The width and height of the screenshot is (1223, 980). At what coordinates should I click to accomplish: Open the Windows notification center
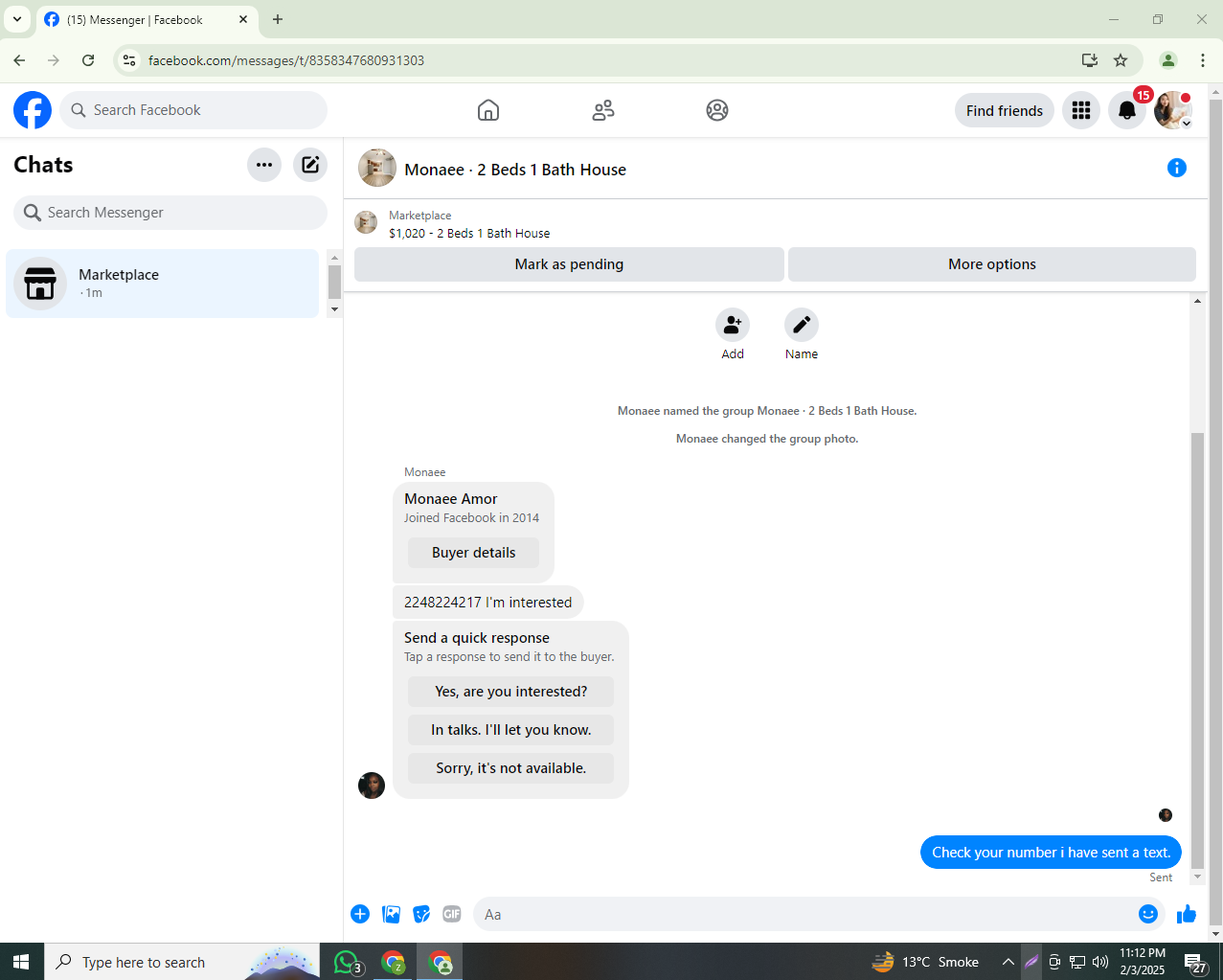click(x=1195, y=962)
